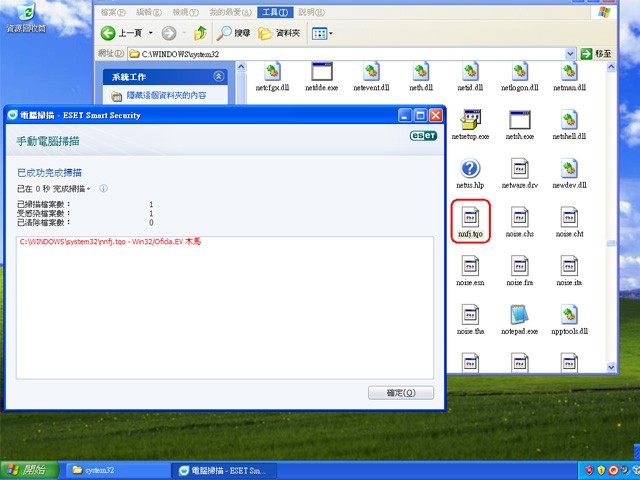The image size is (640, 480).
Task: Switch to ESET scan taskbar button
Action: tap(226, 471)
